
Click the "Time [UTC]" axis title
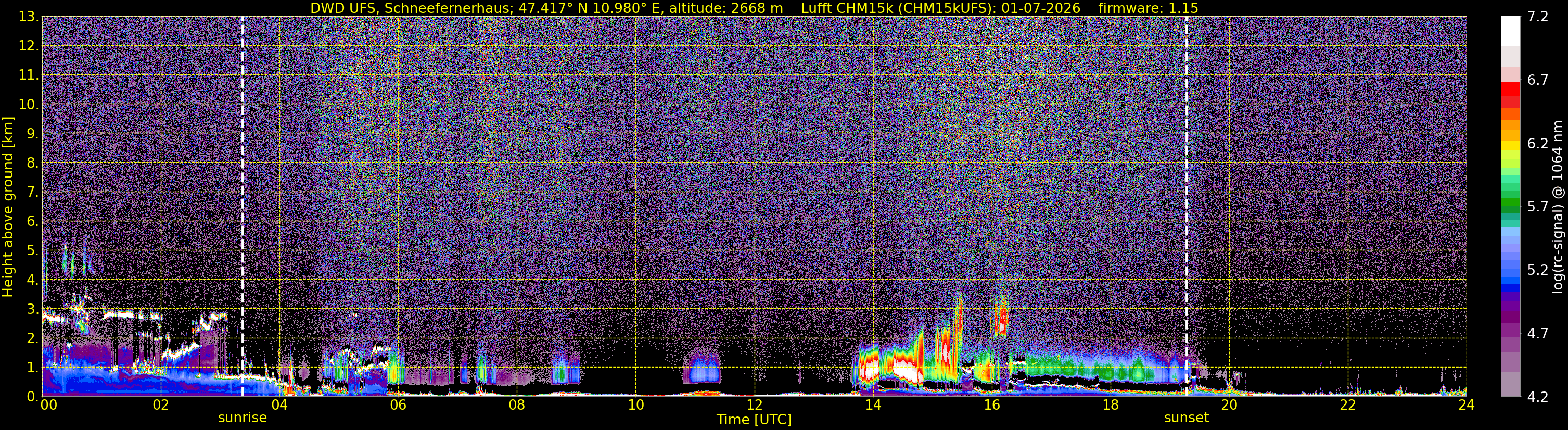coord(754,420)
